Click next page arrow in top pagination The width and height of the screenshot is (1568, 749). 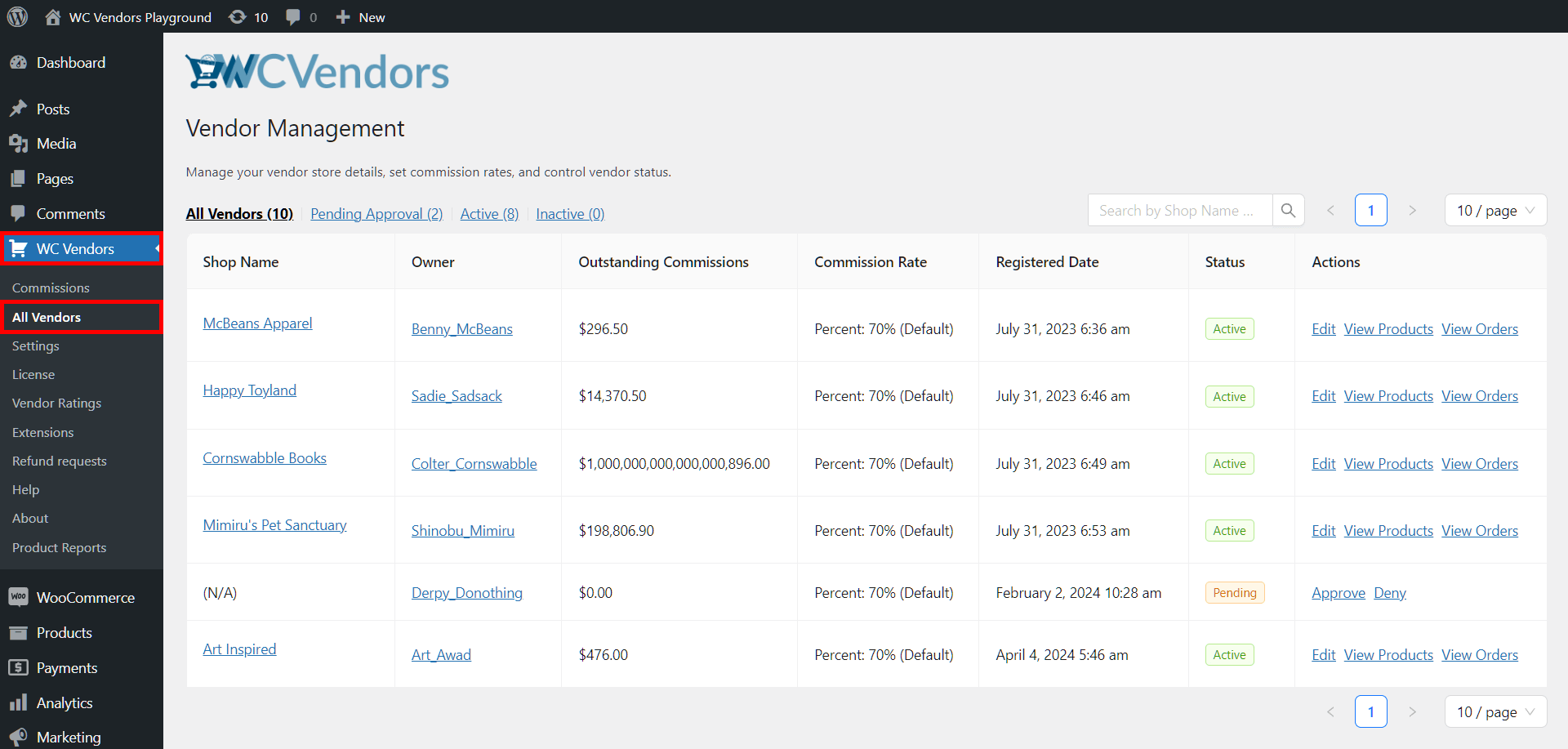click(x=1412, y=210)
